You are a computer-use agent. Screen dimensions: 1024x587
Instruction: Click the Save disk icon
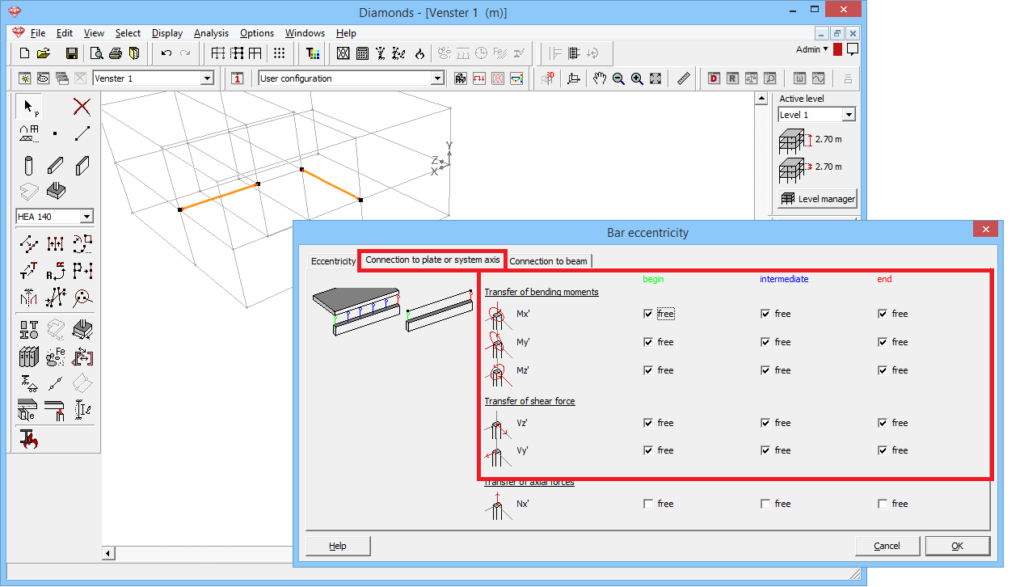coord(72,53)
